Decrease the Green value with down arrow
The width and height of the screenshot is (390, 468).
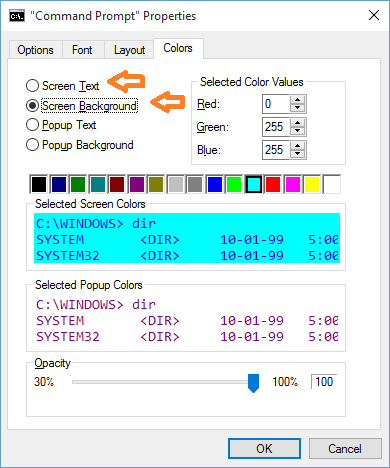(298, 131)
